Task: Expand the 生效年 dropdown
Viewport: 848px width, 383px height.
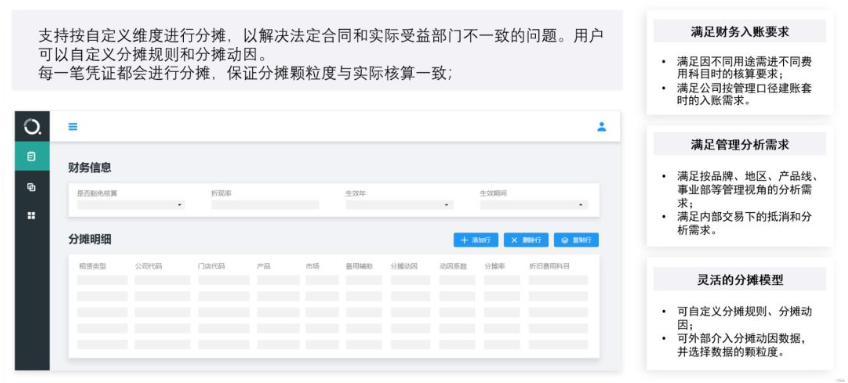Action: point(400,205)
